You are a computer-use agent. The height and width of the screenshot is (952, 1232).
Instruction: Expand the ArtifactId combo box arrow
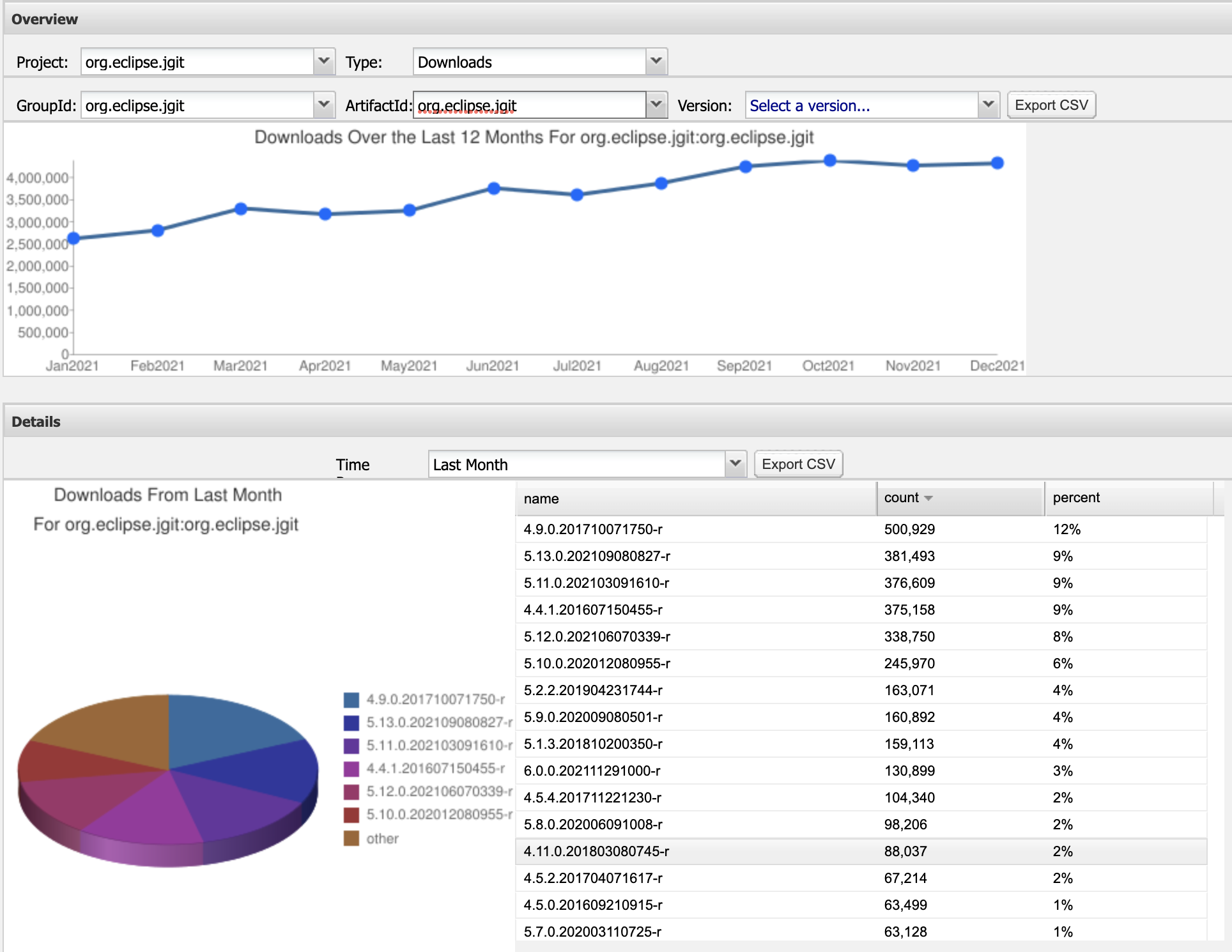coord(656,105)
